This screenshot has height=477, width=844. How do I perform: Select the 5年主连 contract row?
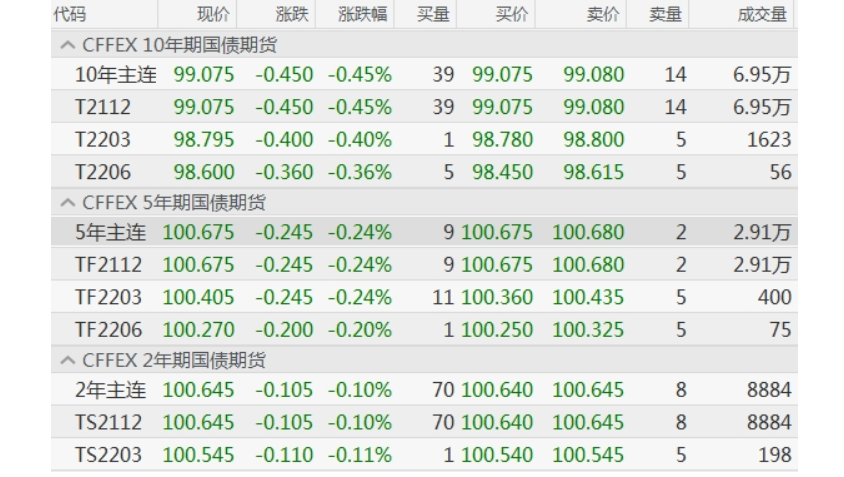click(110, 233)
